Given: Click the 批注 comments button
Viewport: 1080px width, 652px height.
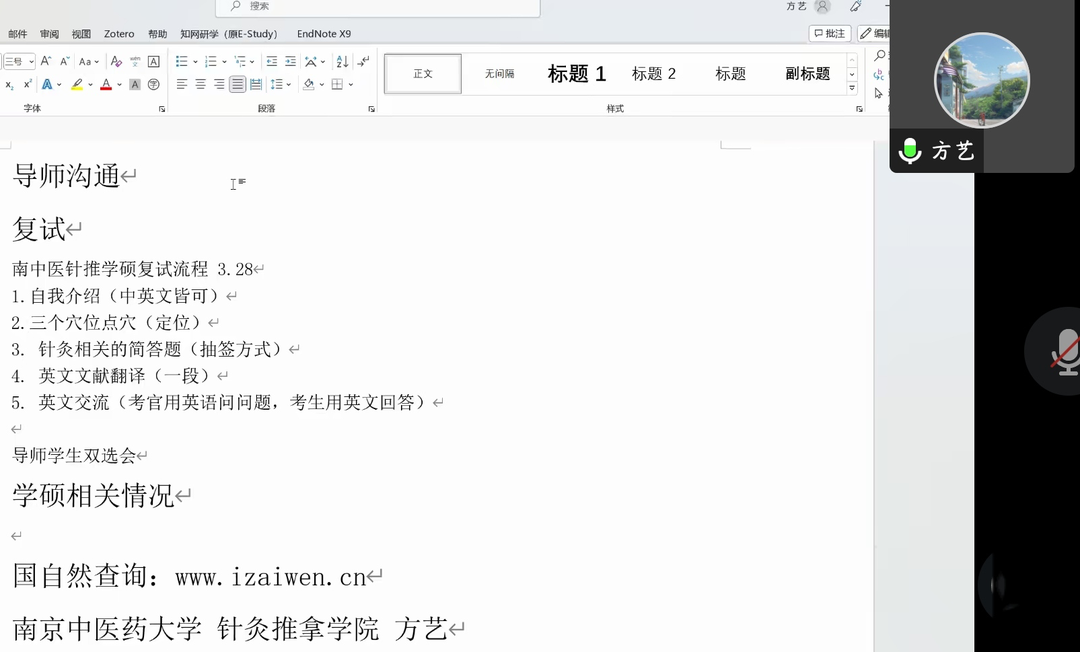Looking at the screenshot, I should point(830,33).
